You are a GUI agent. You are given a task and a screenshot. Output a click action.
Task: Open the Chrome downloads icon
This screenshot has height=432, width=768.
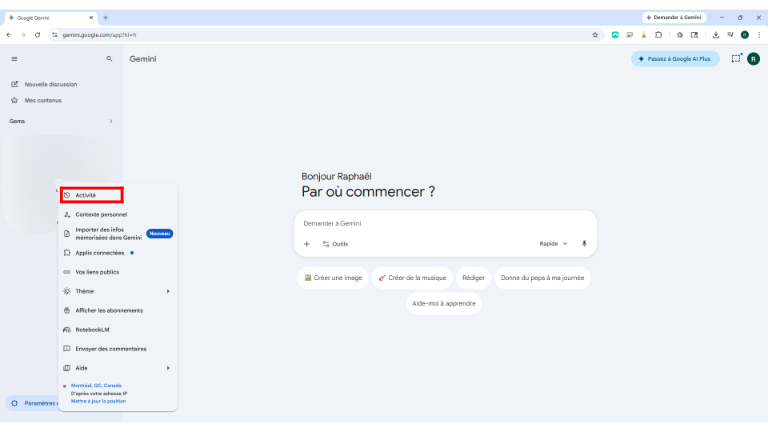point(715,34)
